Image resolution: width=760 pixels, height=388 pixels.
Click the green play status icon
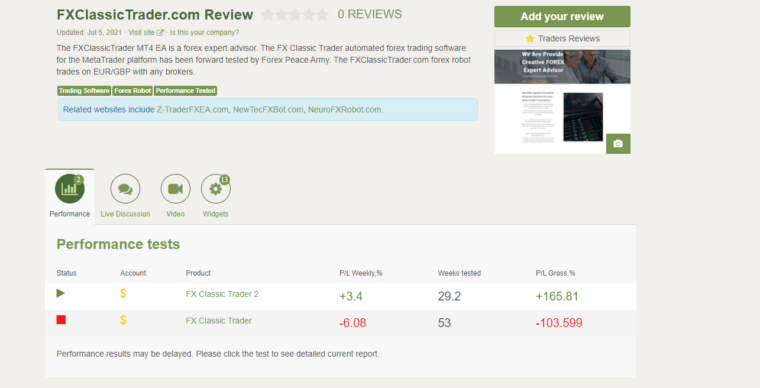point(61,293)
